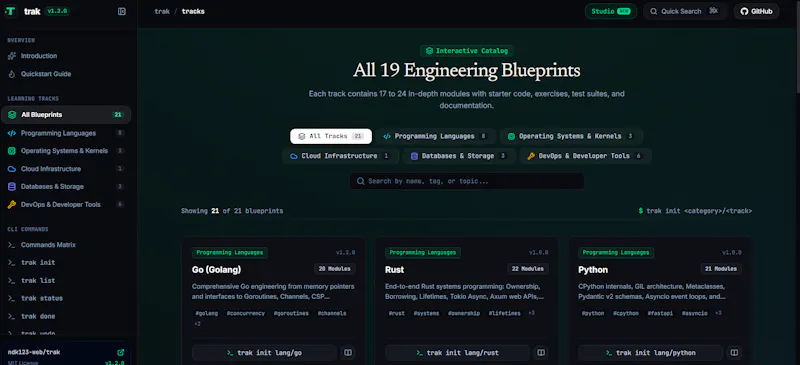Copy the trak init lang/go command
This screenshot has width=800, height=365.
(x=264, y=353)
